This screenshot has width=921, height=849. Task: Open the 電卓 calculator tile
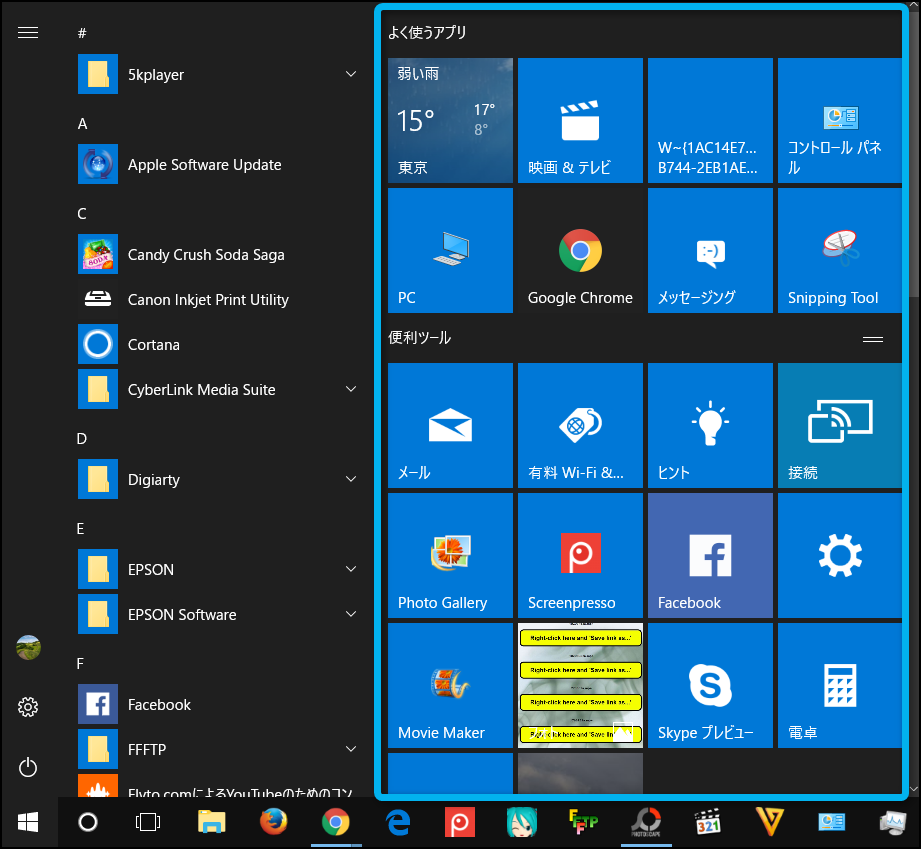(840, 685)
